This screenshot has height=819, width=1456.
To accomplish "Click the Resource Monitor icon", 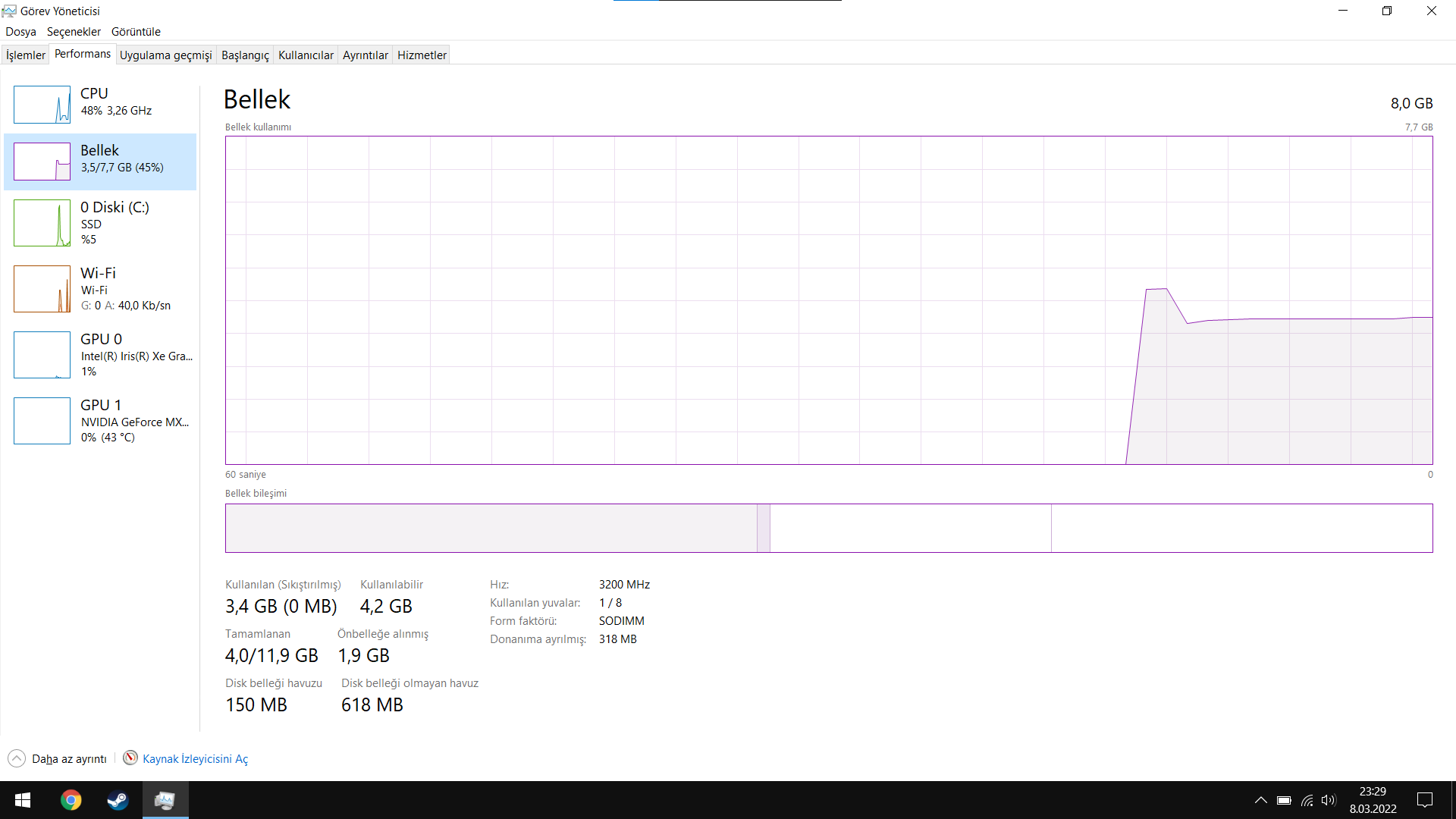I will tap(130, 758).
